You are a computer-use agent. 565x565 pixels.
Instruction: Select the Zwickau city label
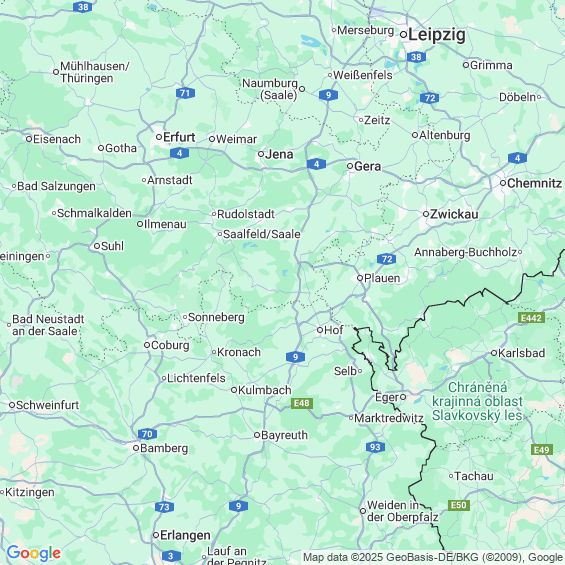click(454, 214)
